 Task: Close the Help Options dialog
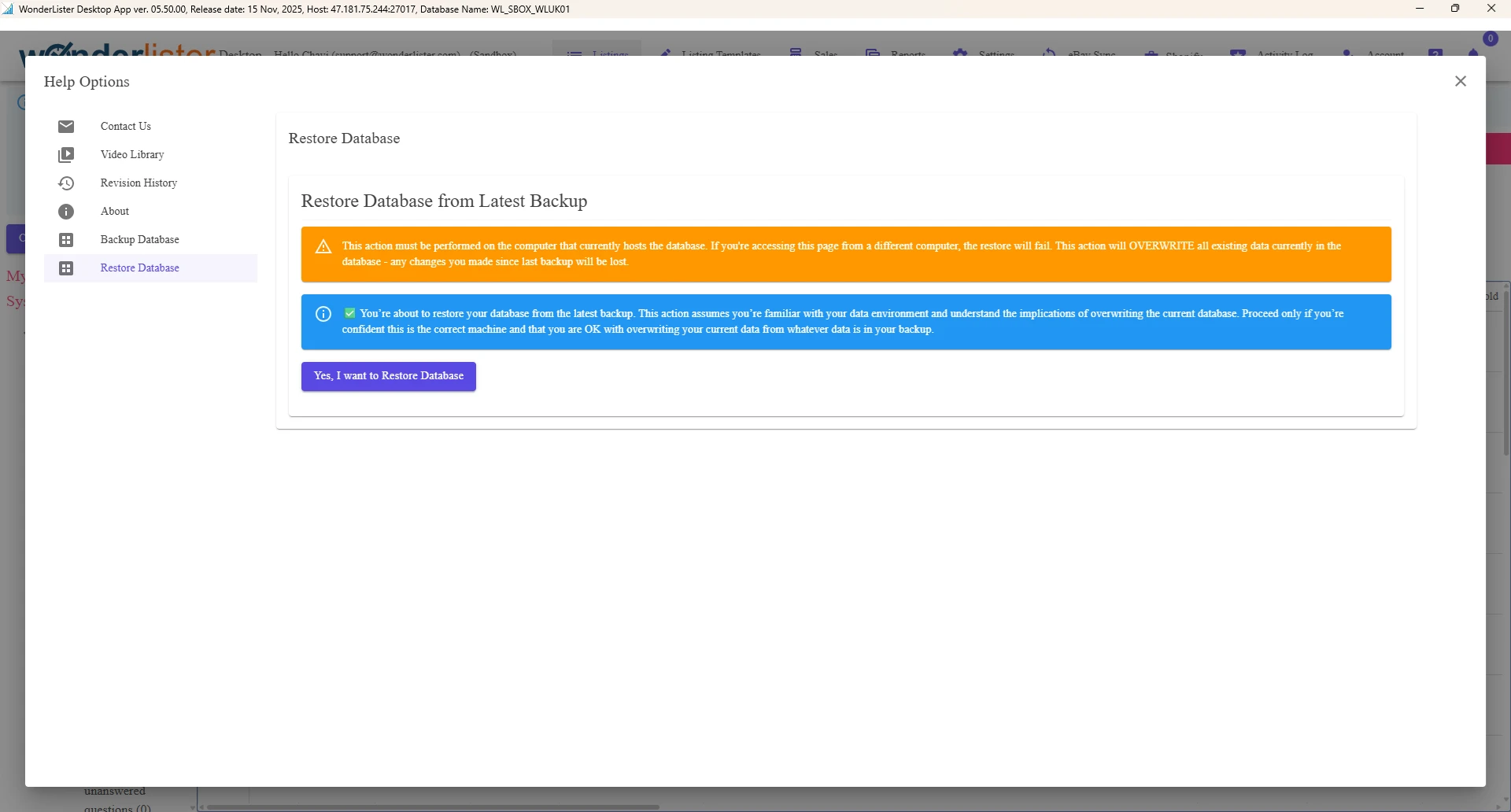click(1461, 81)
